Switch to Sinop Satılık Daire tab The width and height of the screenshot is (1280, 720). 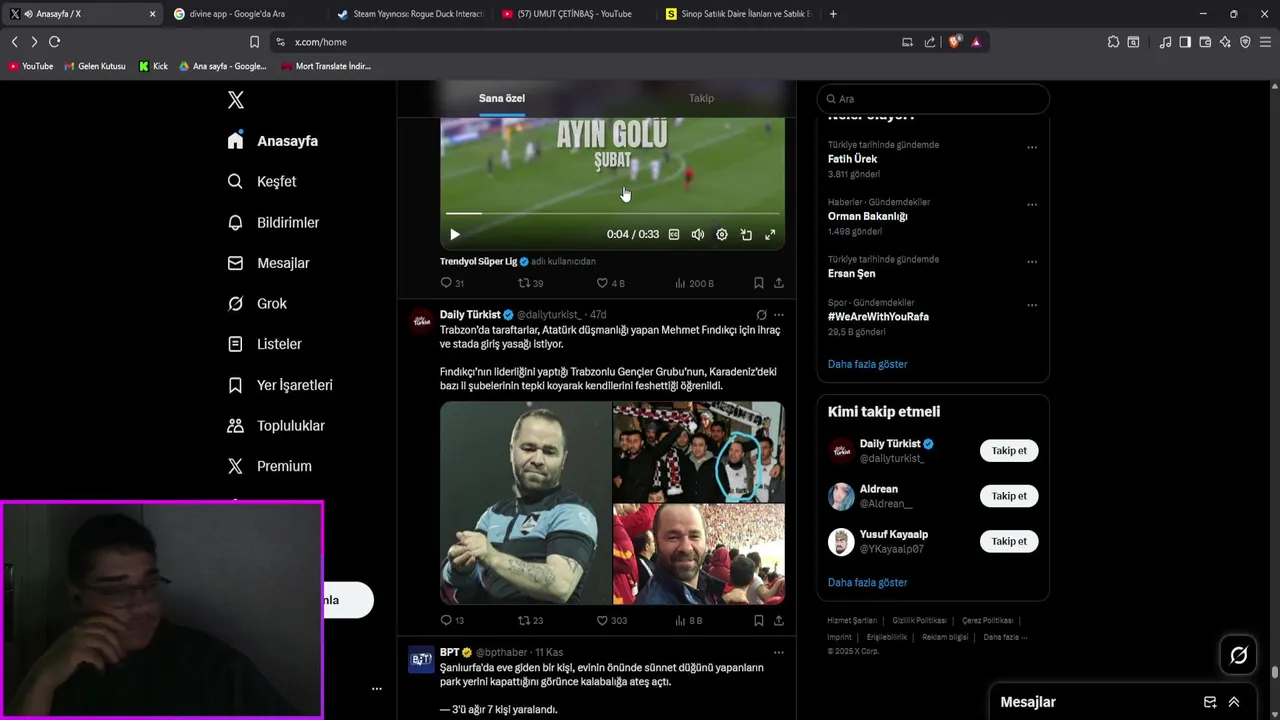coord(738,14)
